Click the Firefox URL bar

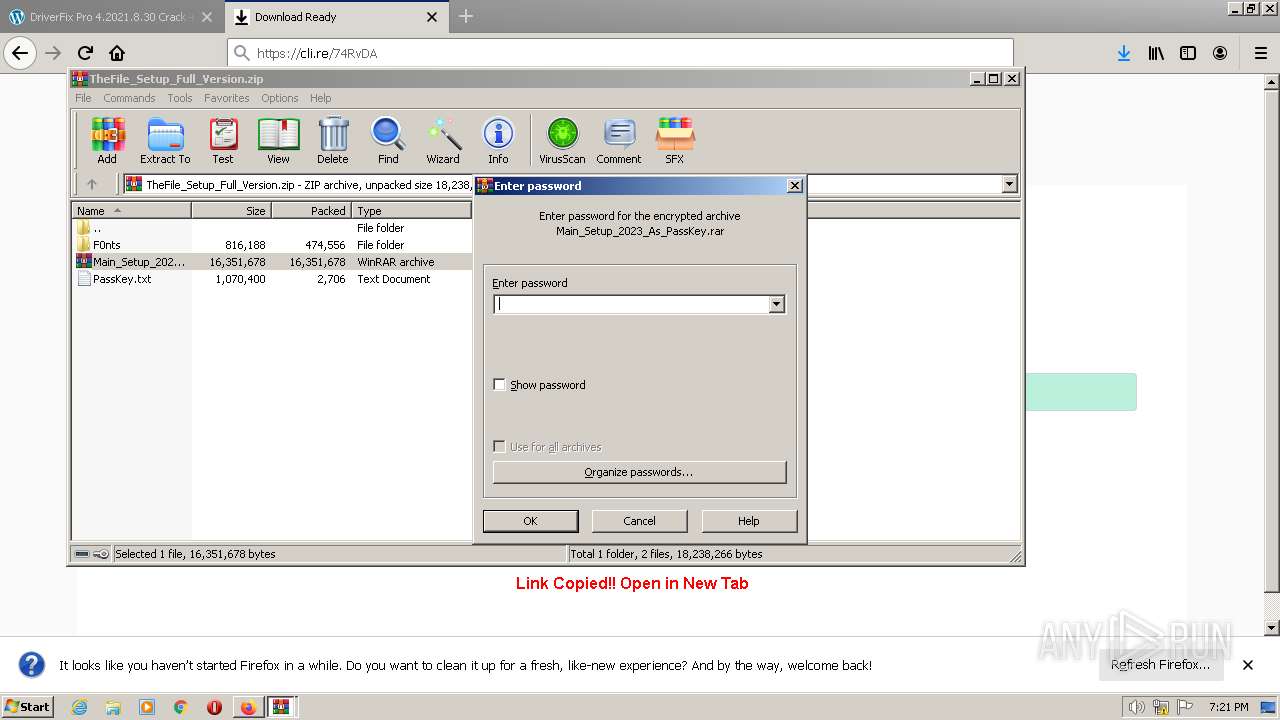coord(620,53)
